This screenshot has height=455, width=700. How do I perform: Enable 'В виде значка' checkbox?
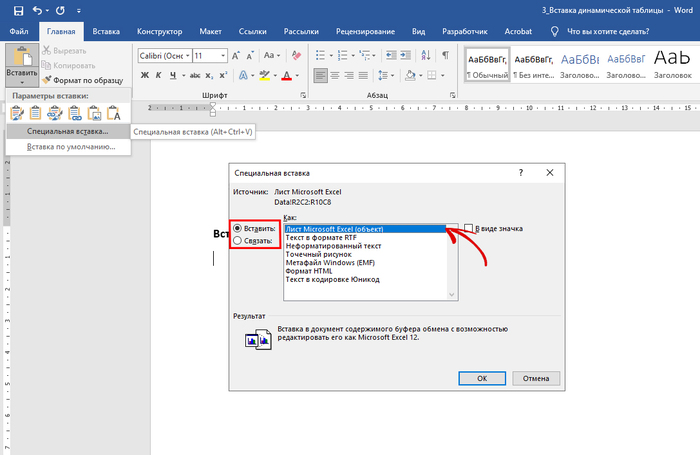point(468,228)
